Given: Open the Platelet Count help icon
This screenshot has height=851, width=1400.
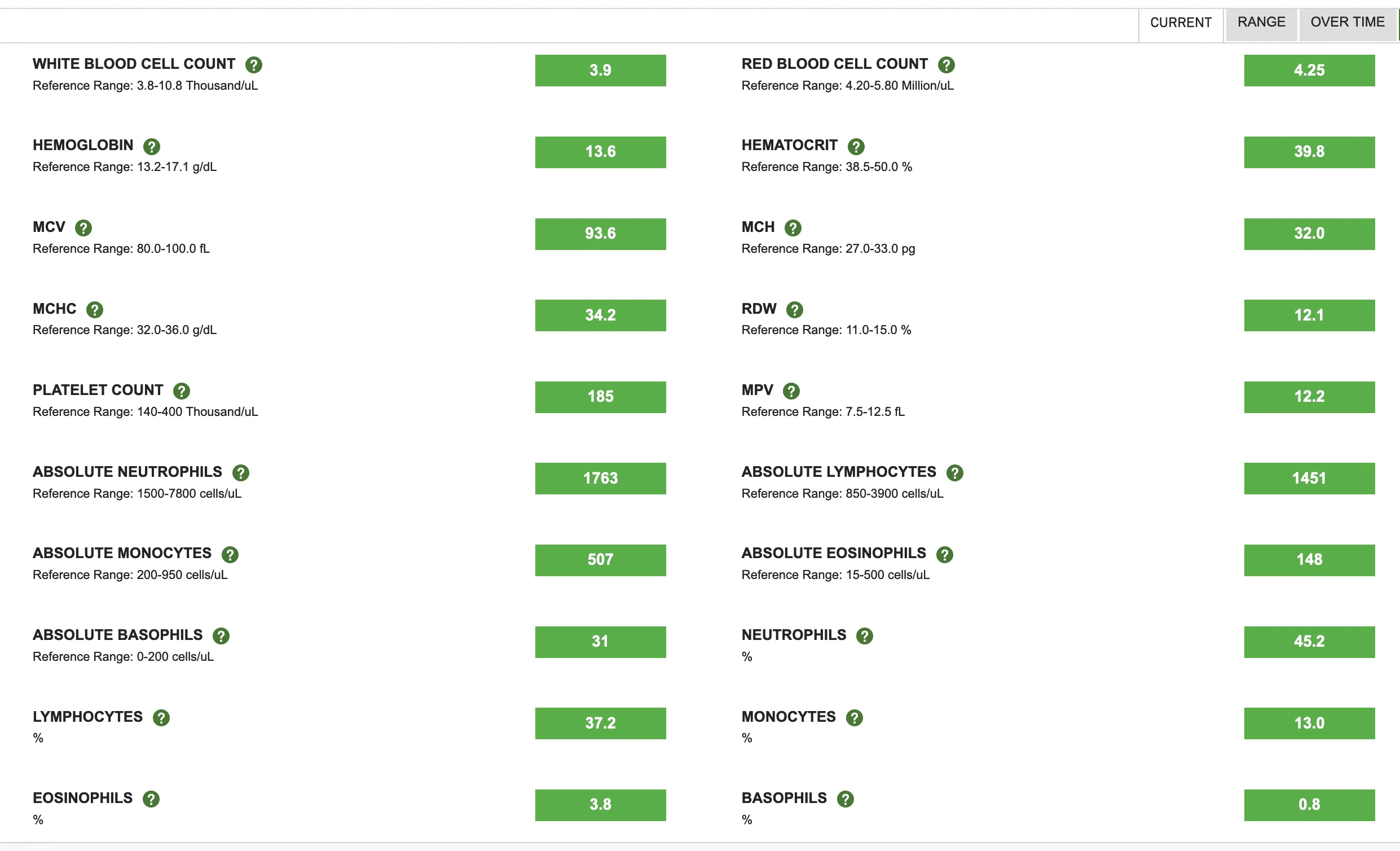Looking at the screenshot, I should 181,391.
